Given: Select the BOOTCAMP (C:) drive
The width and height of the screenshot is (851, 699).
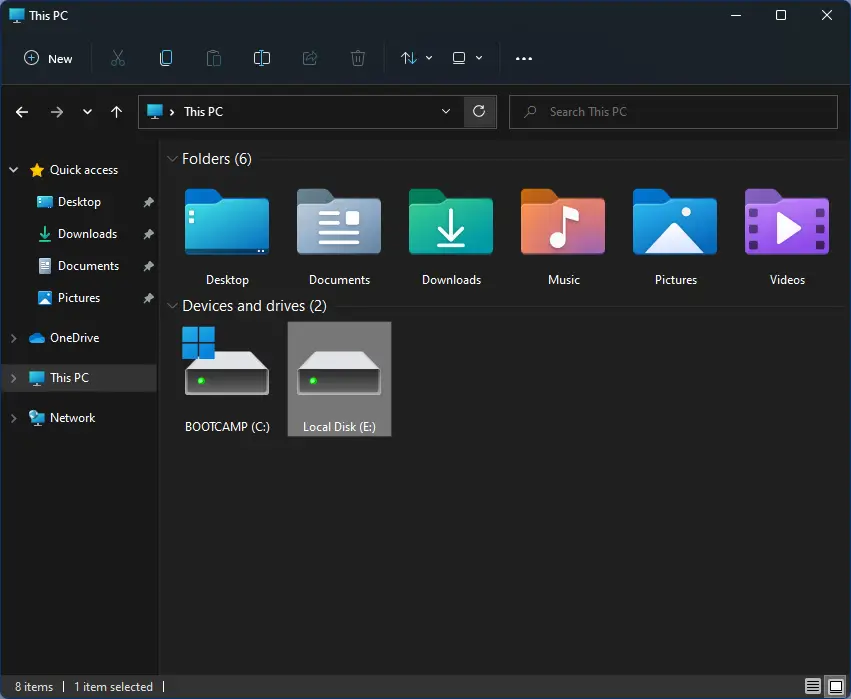Looking at the screenshot, I should [227, 379].
